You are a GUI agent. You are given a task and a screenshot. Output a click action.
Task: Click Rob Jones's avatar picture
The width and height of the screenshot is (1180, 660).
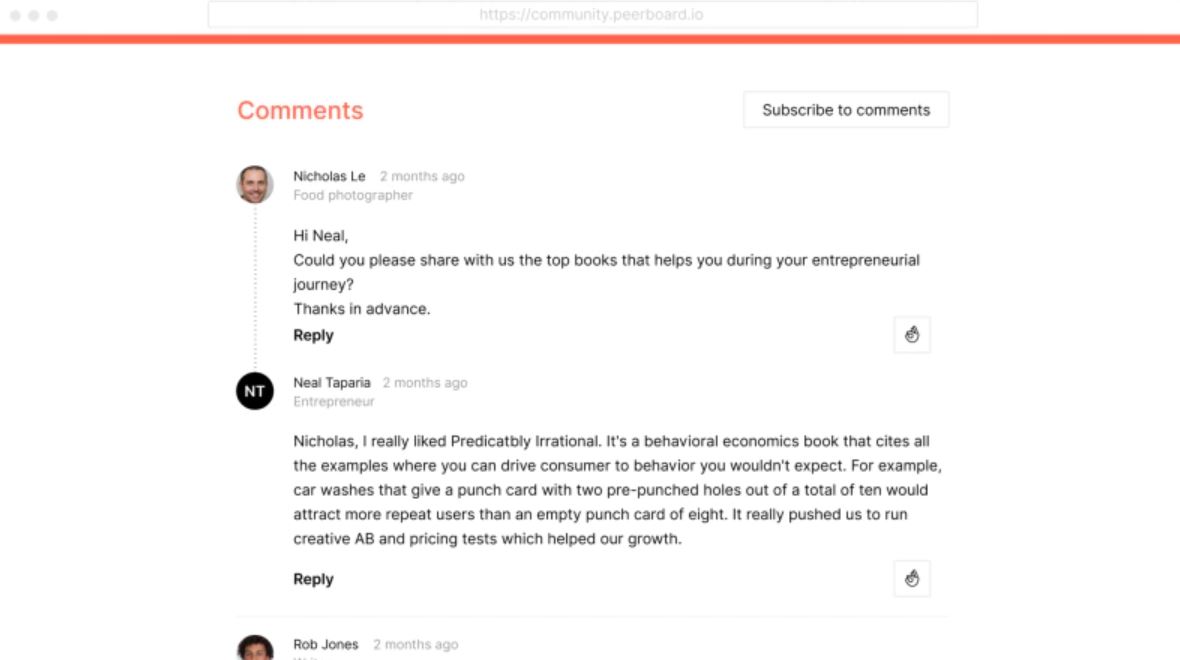254,648
